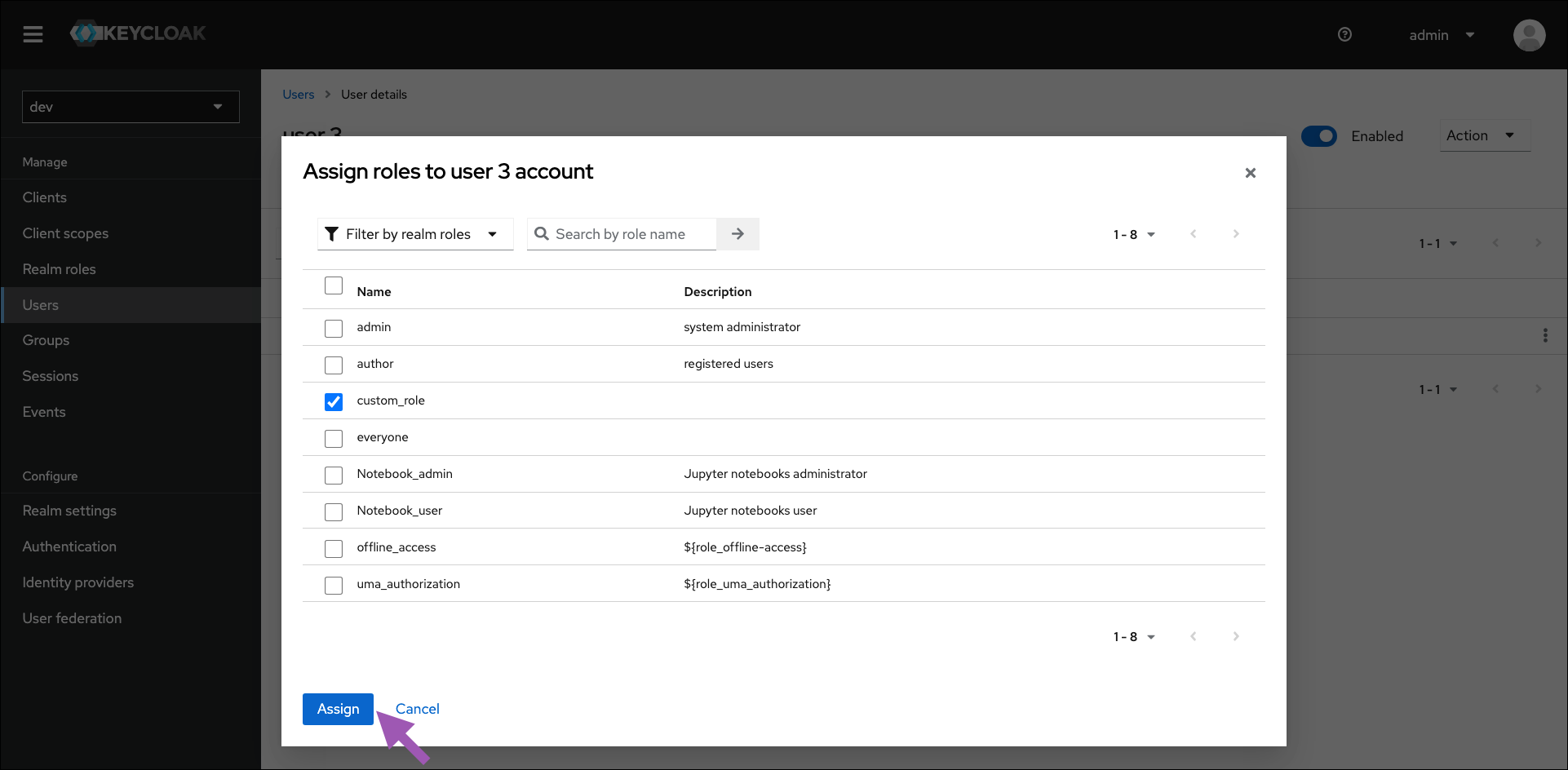Go to next page in top pagination

pyautogui.click(x=1236, y=234)
